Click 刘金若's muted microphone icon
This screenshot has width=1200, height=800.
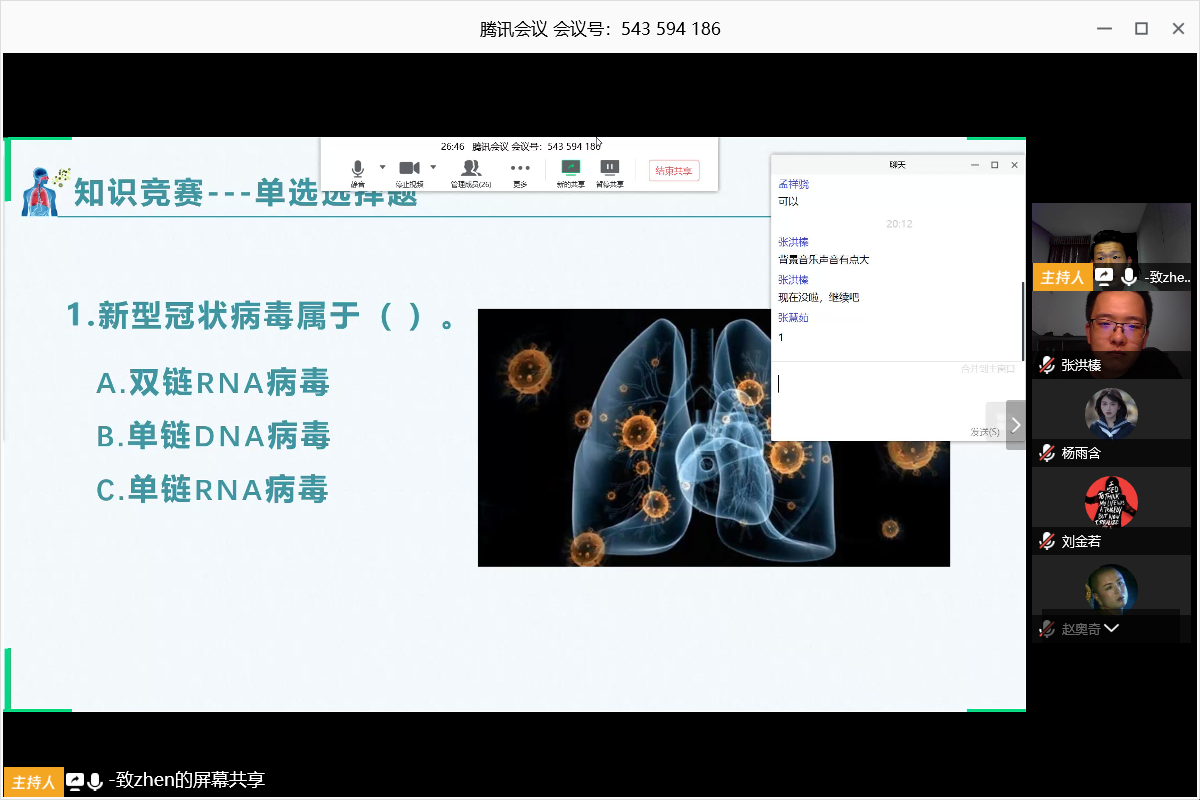(x=1047, y=541)
